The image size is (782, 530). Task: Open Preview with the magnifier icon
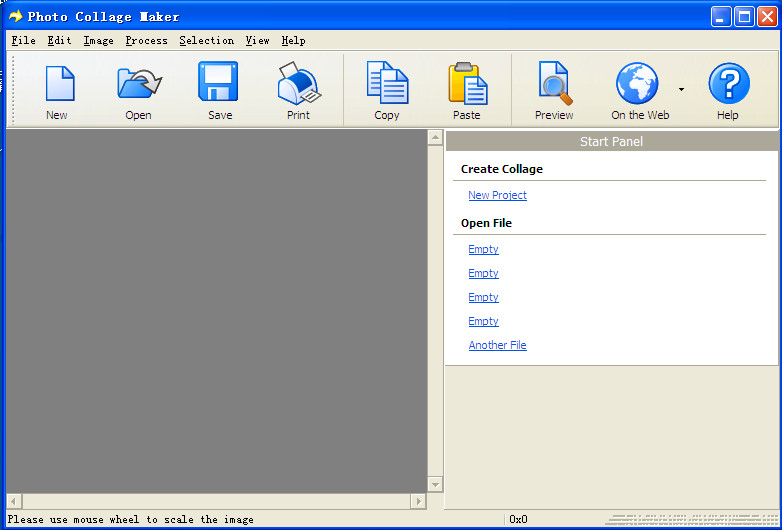point(555,83)
